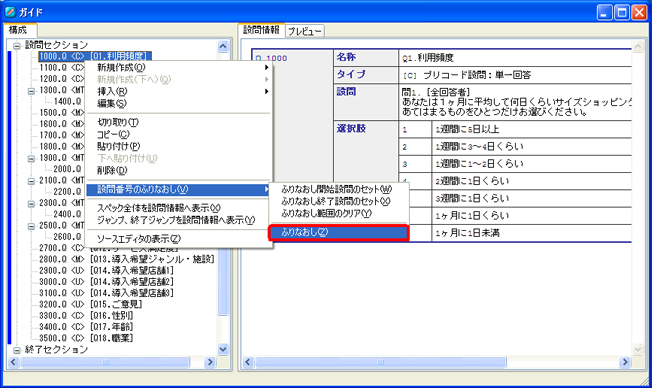652x388 pixels.
Task: Choose 削除(D) from context menu
Action: 179,171
